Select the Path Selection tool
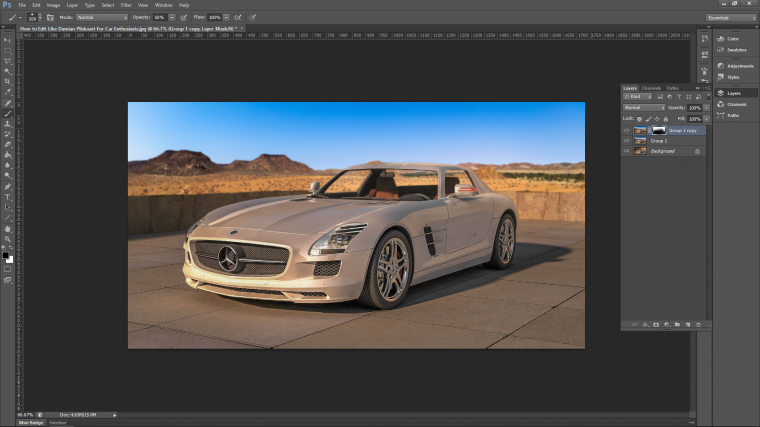Screen dimensions: 760x427 coord(7,207)
